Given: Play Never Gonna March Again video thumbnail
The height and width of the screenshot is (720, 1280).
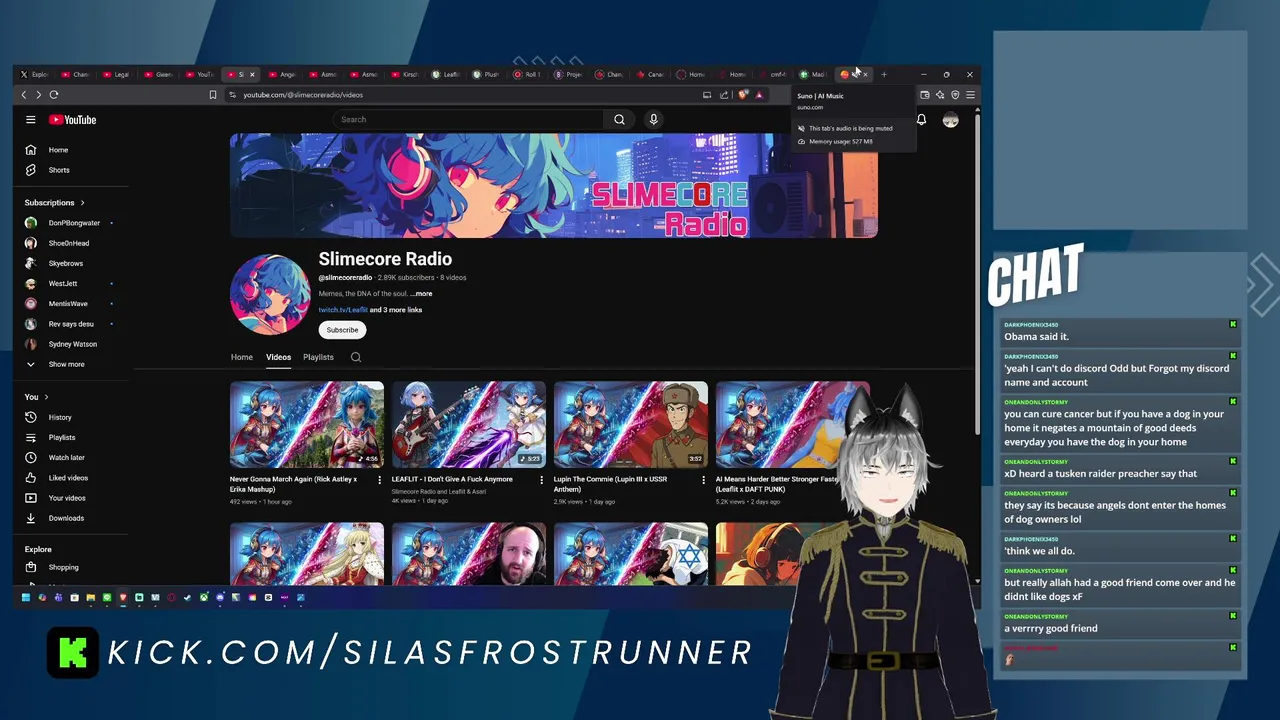Looking at the screenshot, I should 307,425.
